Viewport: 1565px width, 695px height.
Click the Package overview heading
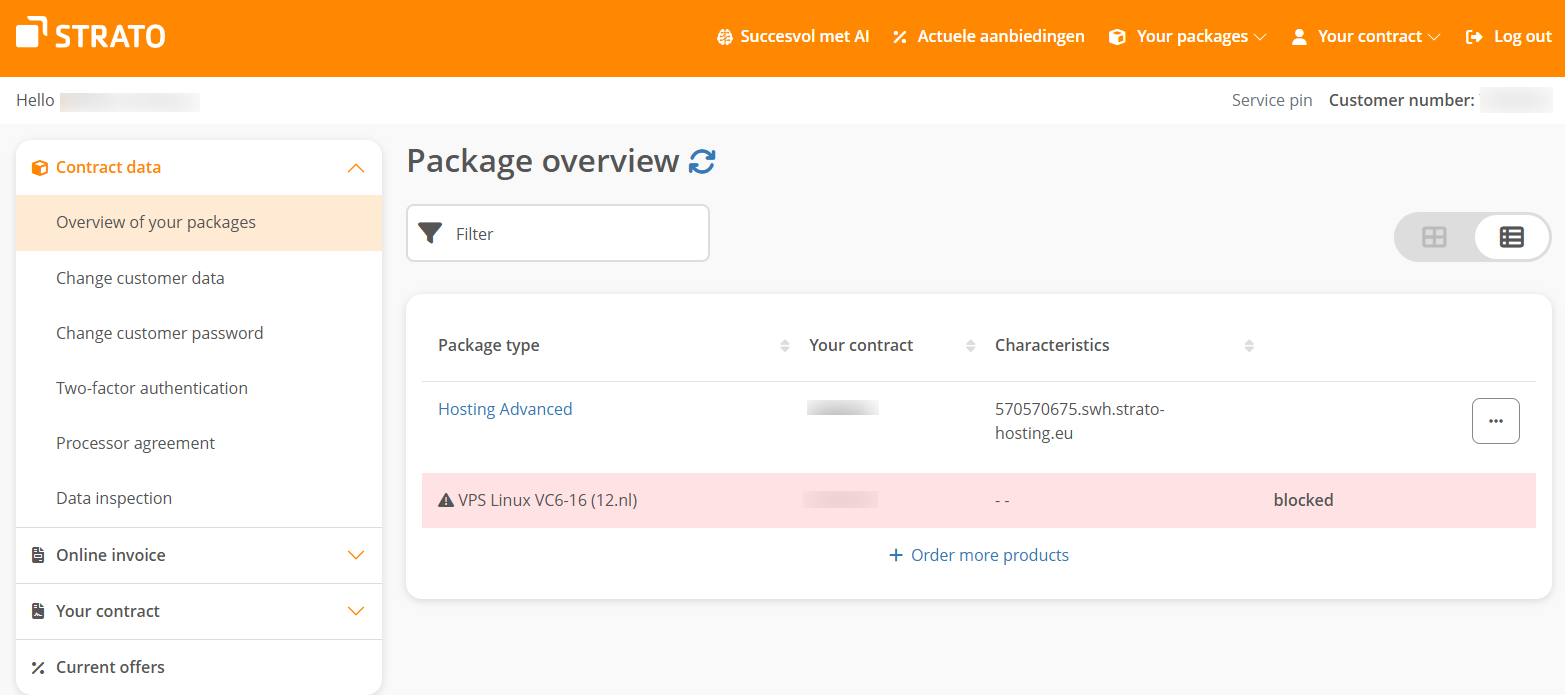click(543, 161)
